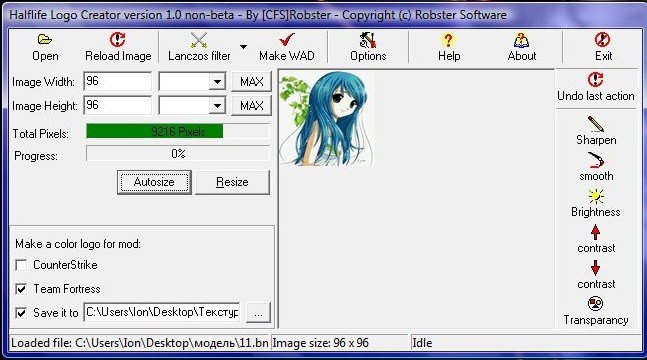Select the Lanczos filter toolbar icon
647x360 pixels.
pyautogui.click(x=199, y=40)
